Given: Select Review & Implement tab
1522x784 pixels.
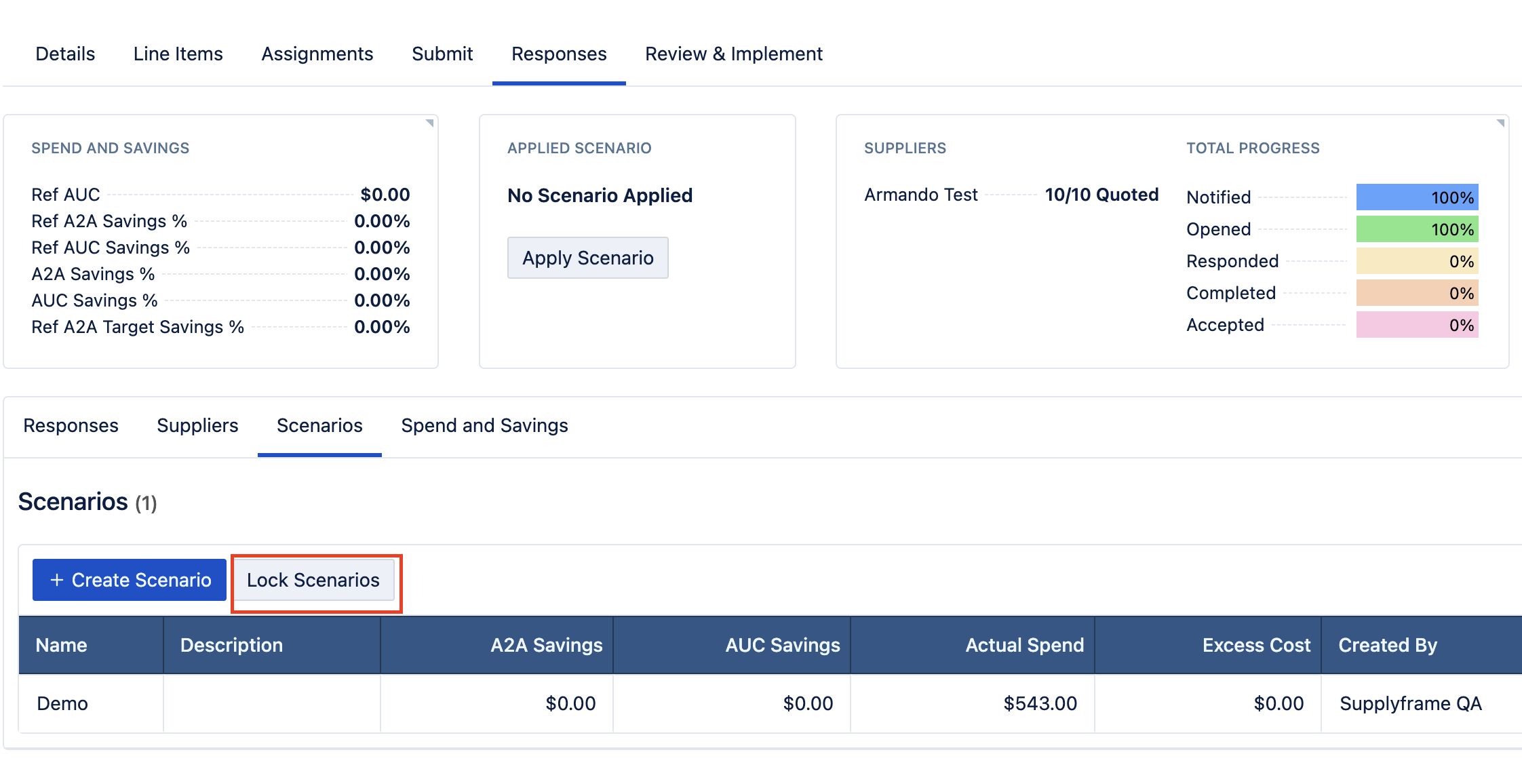Looking at the screenshot, I should [x=733, y=54].
